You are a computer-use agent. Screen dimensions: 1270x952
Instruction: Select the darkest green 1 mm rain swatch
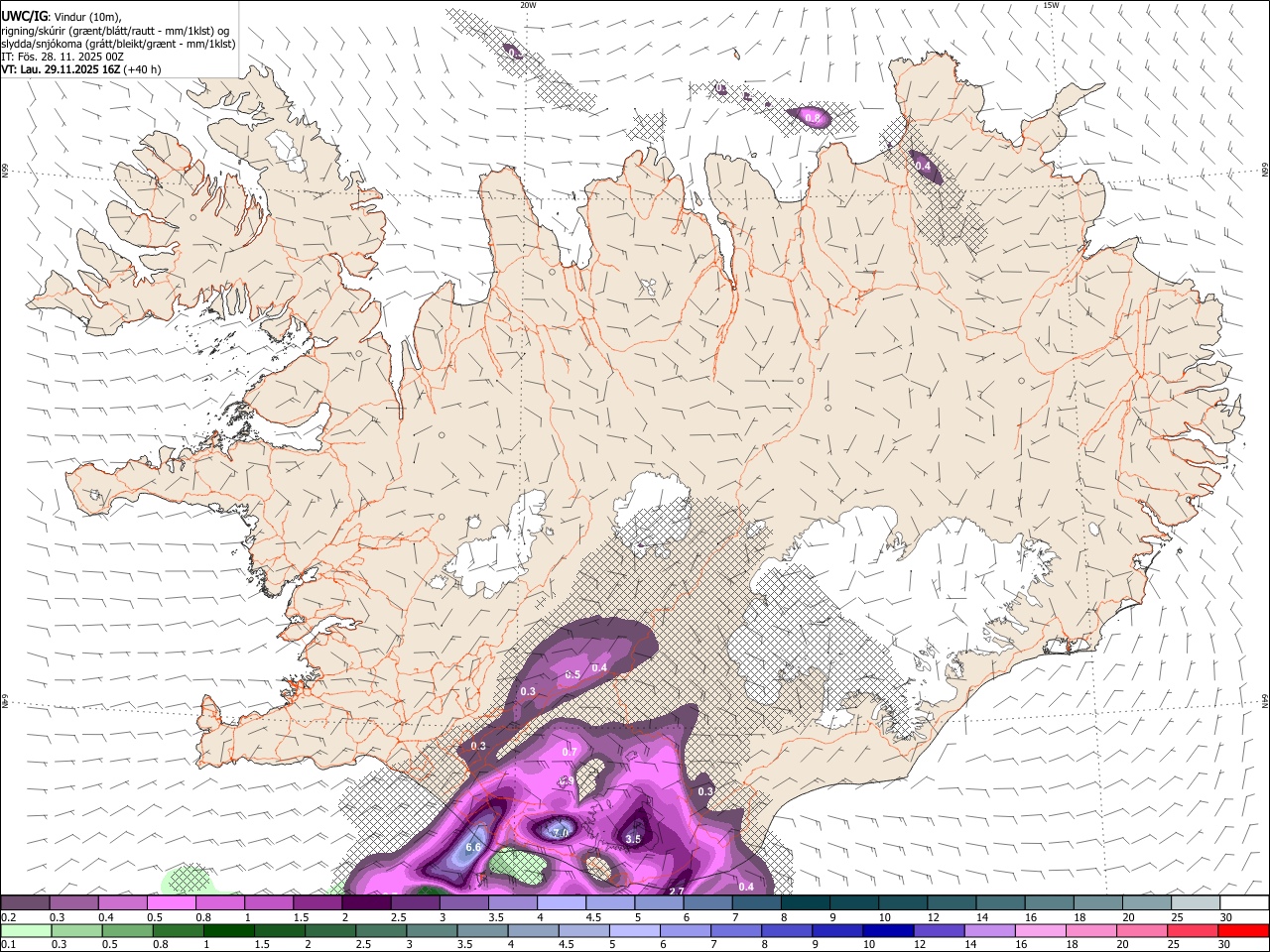coord(229,931)
